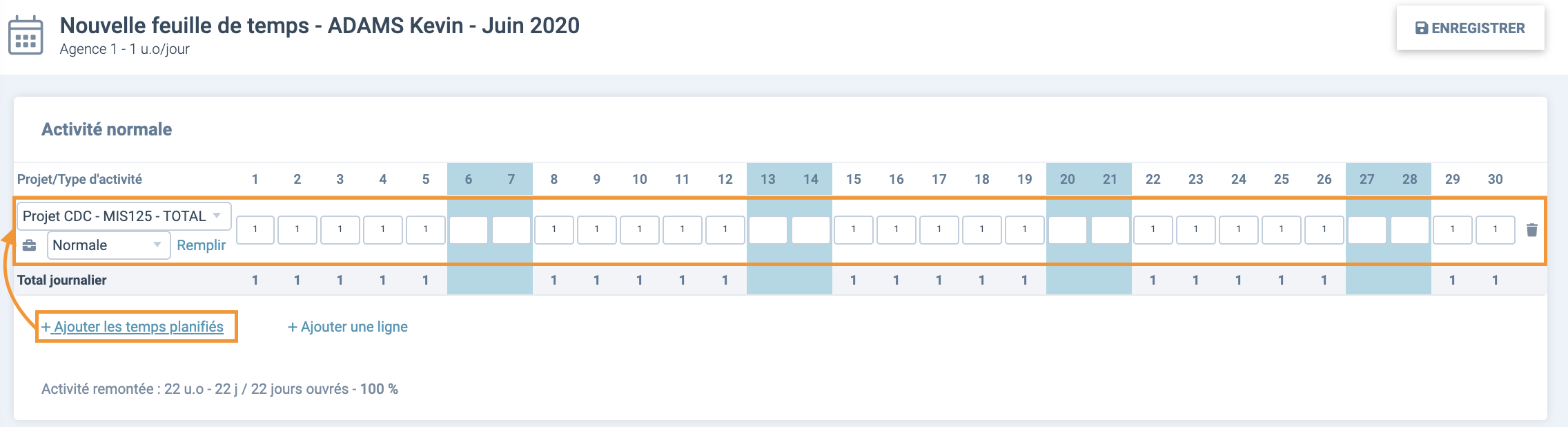Screen dimensions: 1568x427
Task: Click the day 10 column header
Action: pyautogui.click(x=640, y=179)
